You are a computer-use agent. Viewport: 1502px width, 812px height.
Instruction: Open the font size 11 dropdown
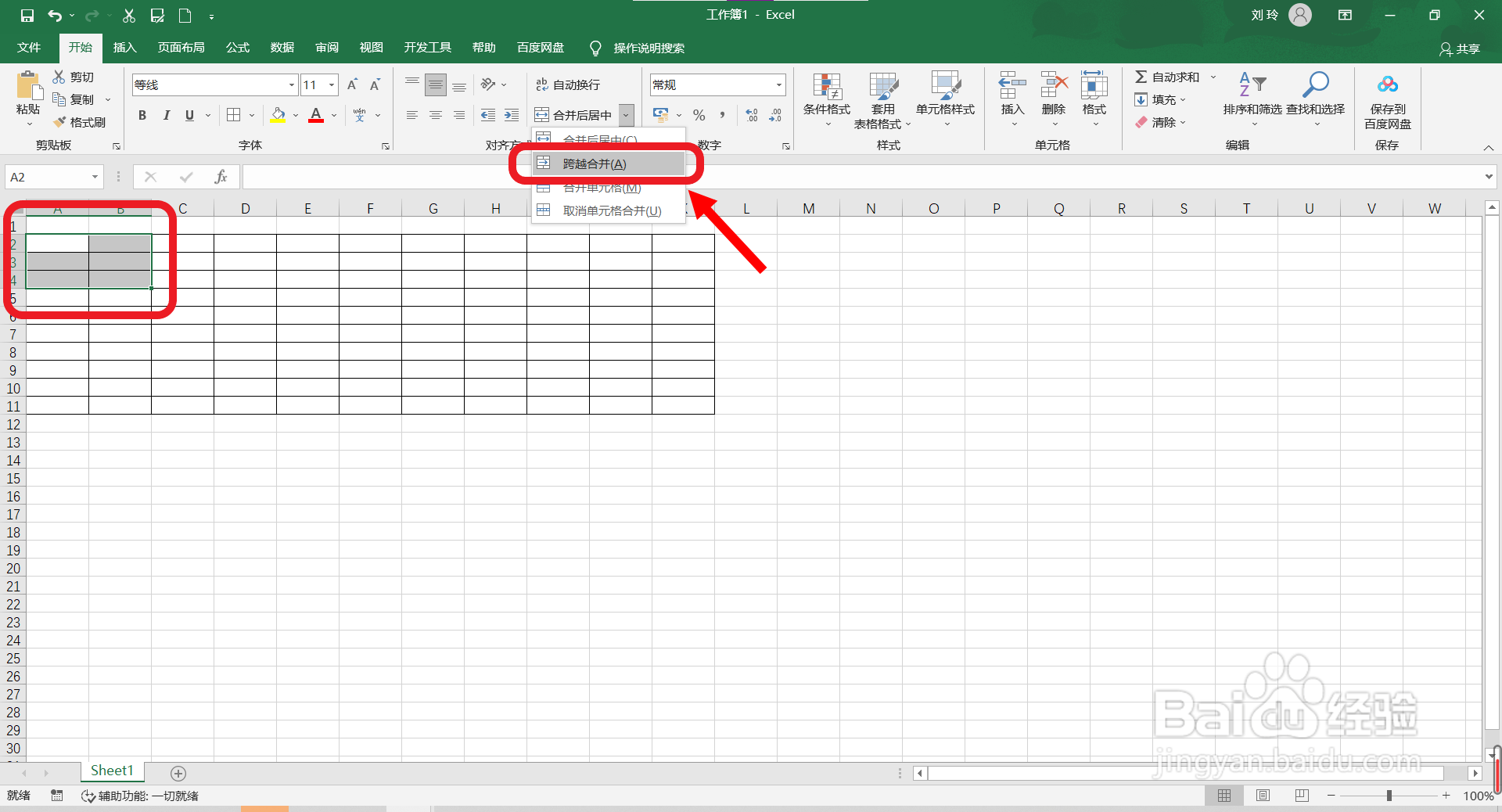(x=332, y=84)
